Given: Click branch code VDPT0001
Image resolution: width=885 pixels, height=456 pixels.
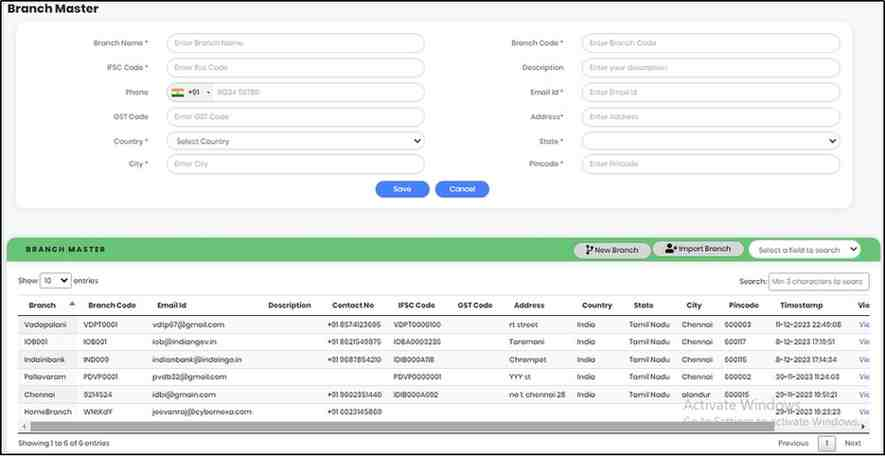Looking at the screenshot, I should pos(100,325).
